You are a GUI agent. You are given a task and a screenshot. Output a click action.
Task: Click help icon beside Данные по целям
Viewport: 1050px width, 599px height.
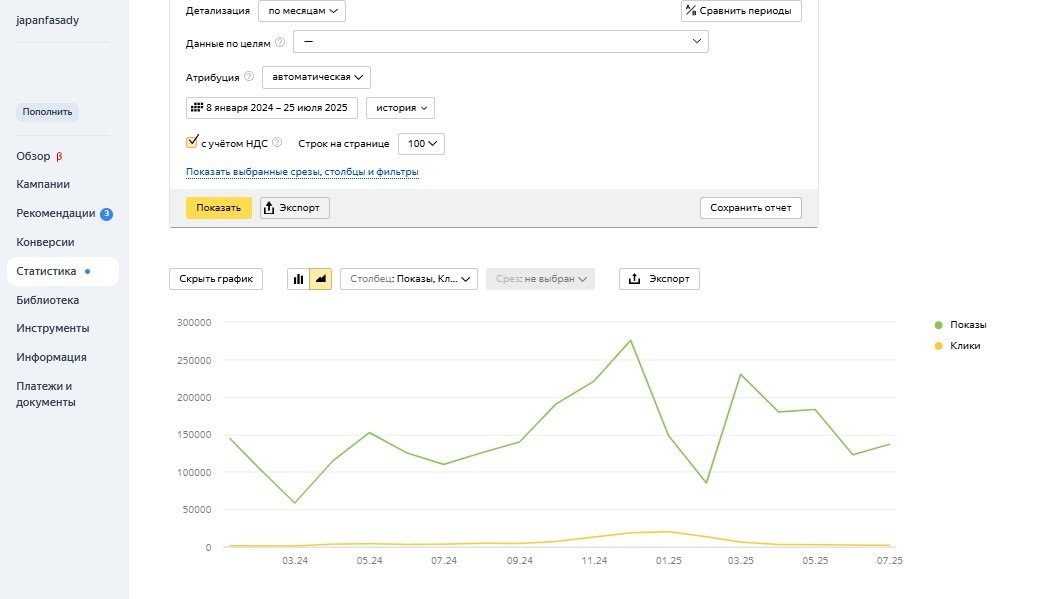(280, 42)
